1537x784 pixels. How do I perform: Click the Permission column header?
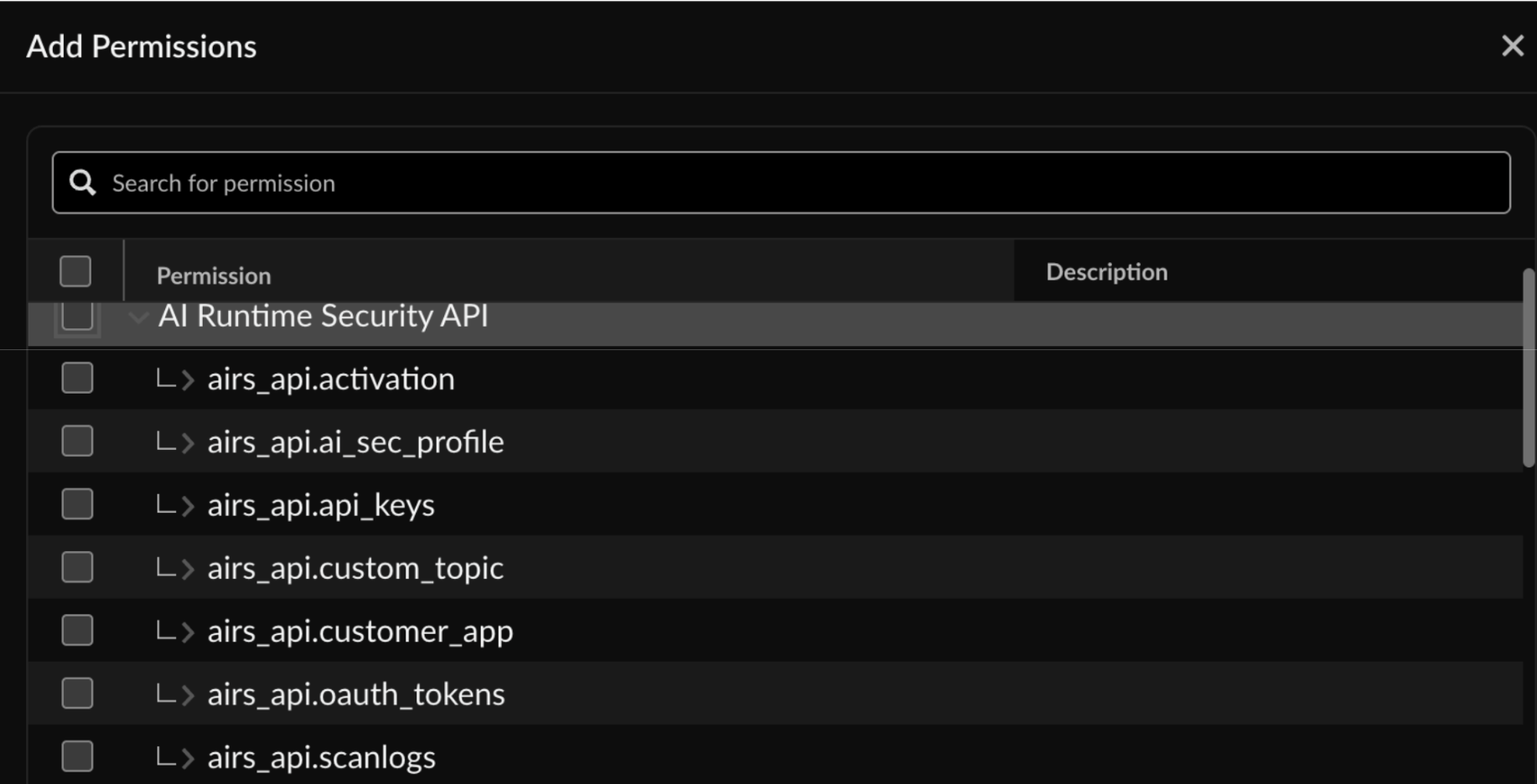214,275
